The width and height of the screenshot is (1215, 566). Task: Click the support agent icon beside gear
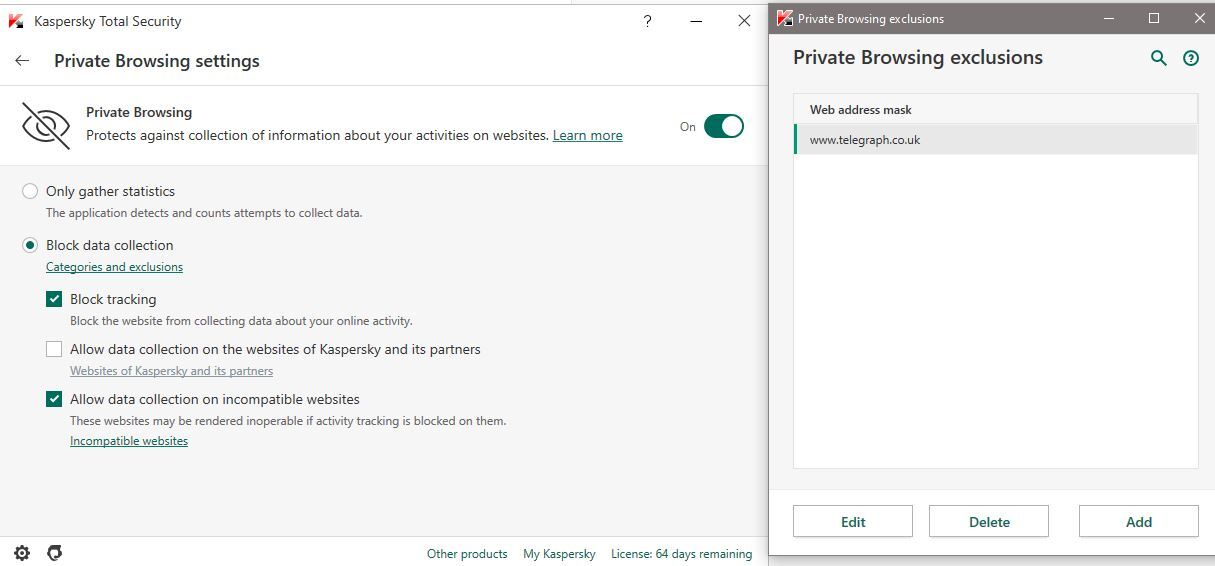55,553
